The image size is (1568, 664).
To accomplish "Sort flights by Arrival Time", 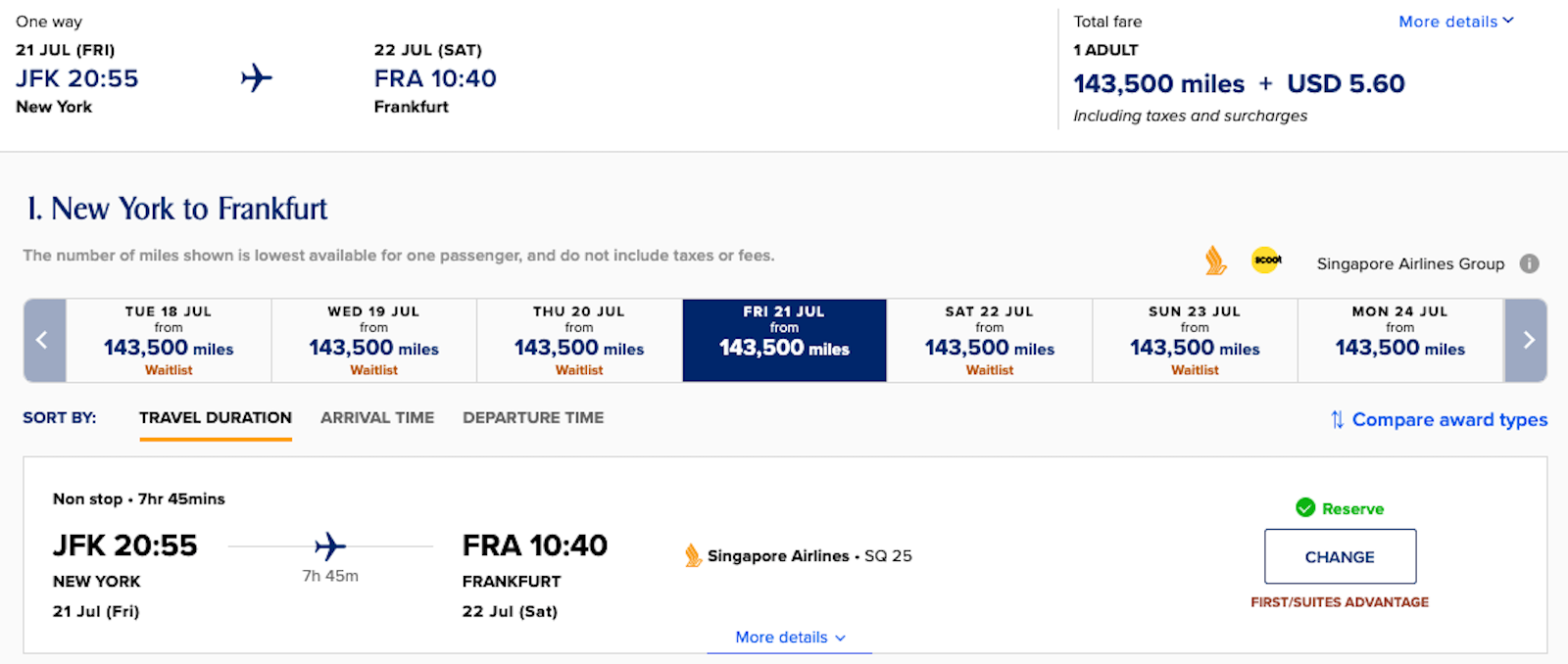I will pyautogui.click(x=377, y=417).
